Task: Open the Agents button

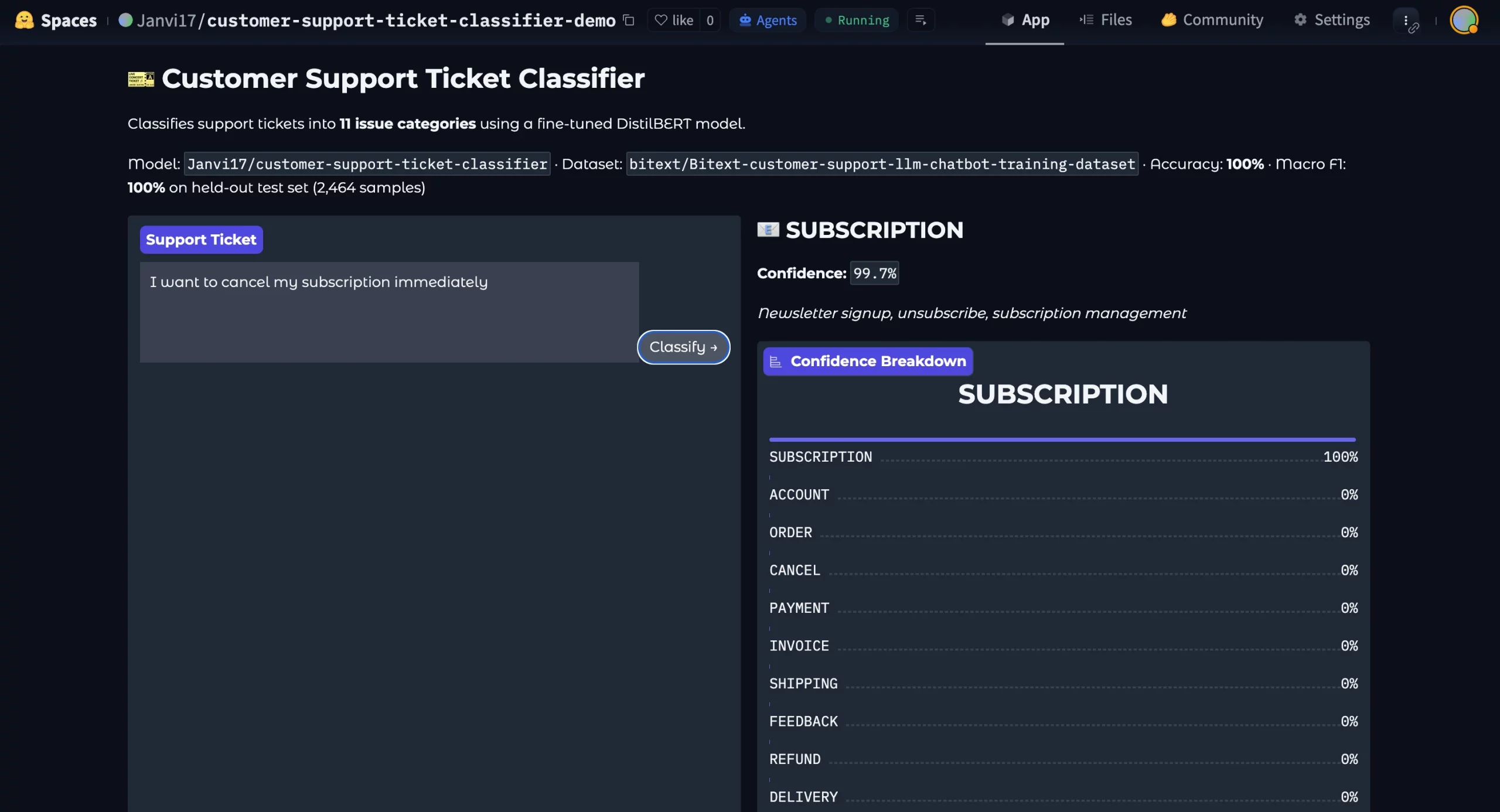Action: click(x=768, y=20)
